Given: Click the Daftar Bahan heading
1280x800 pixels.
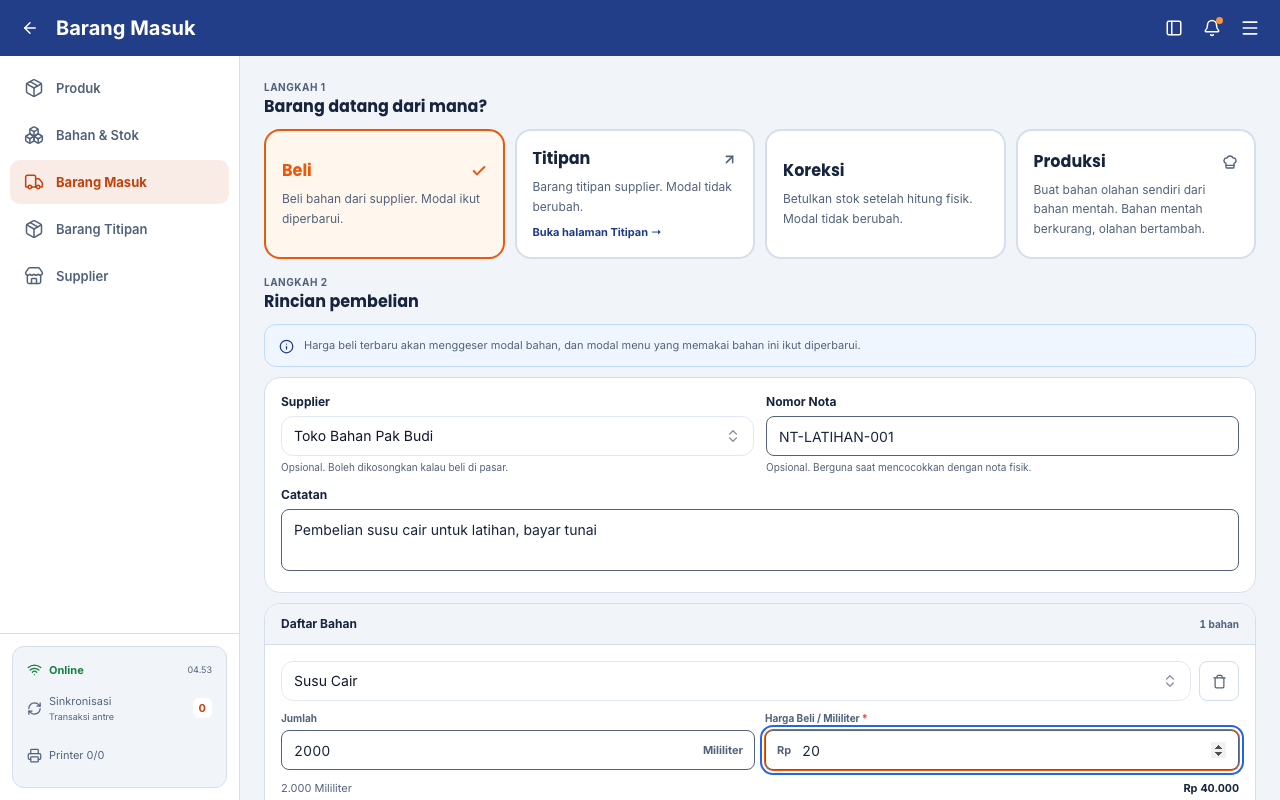Looking at the screenshot, I should [319, 624].
